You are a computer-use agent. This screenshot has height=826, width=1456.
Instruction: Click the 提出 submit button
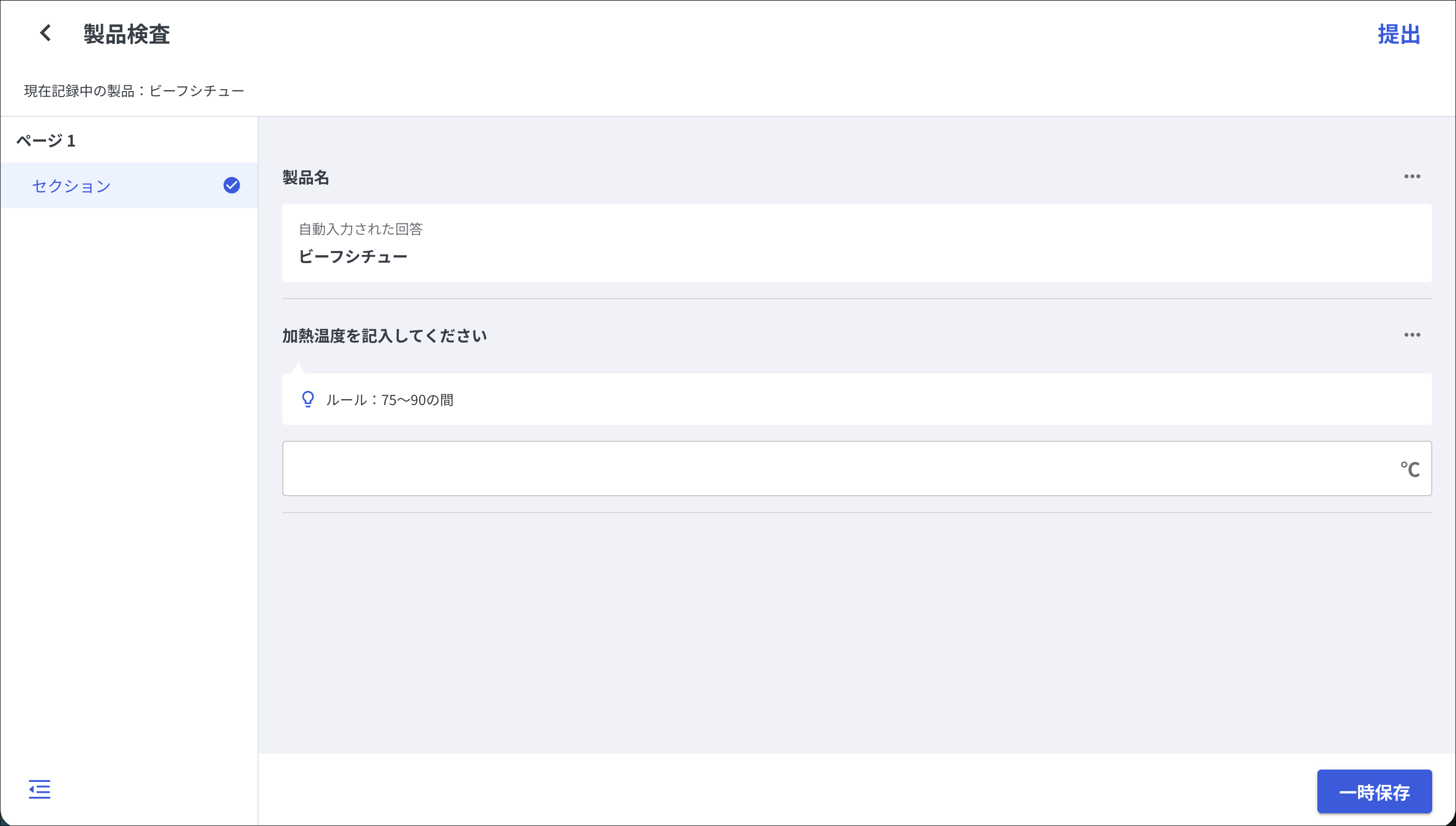(1399, 34)
